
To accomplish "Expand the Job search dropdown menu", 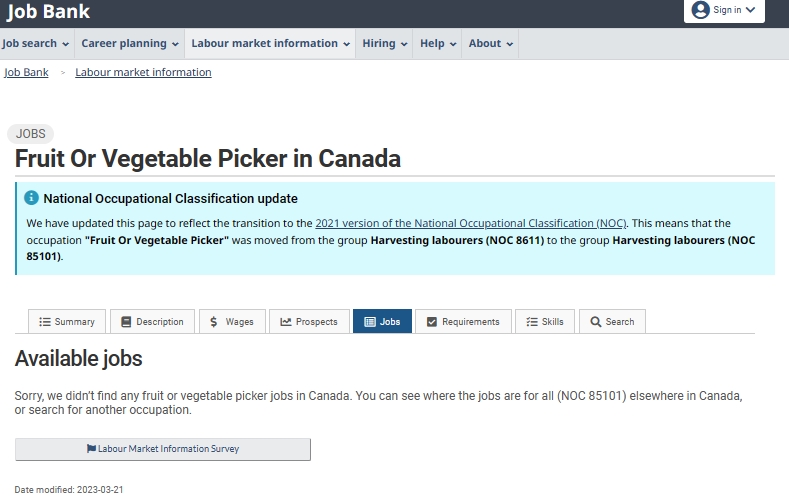I will coord(36,44).
